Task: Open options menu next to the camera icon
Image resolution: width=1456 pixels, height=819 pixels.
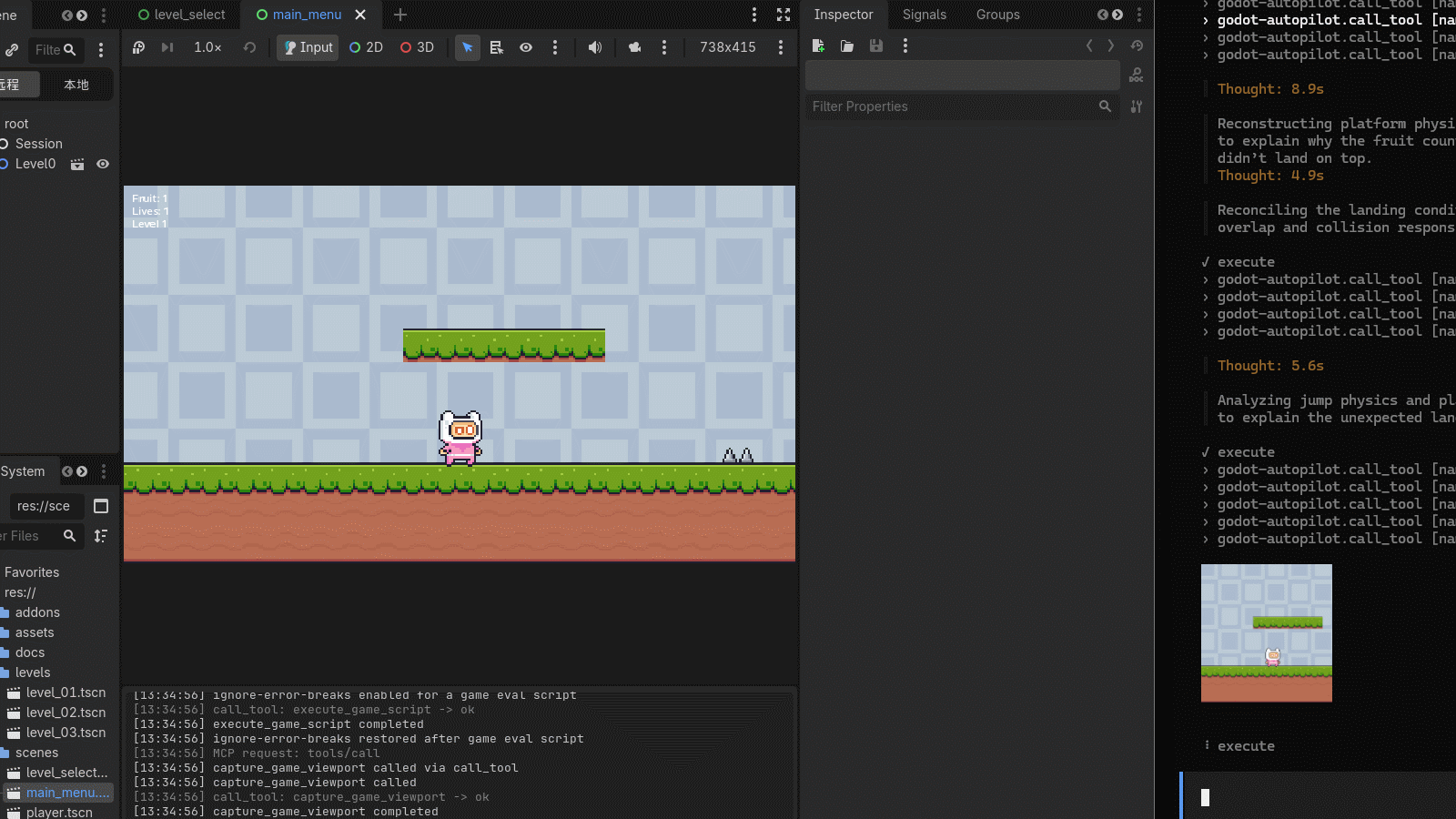Action: (664, 47)
